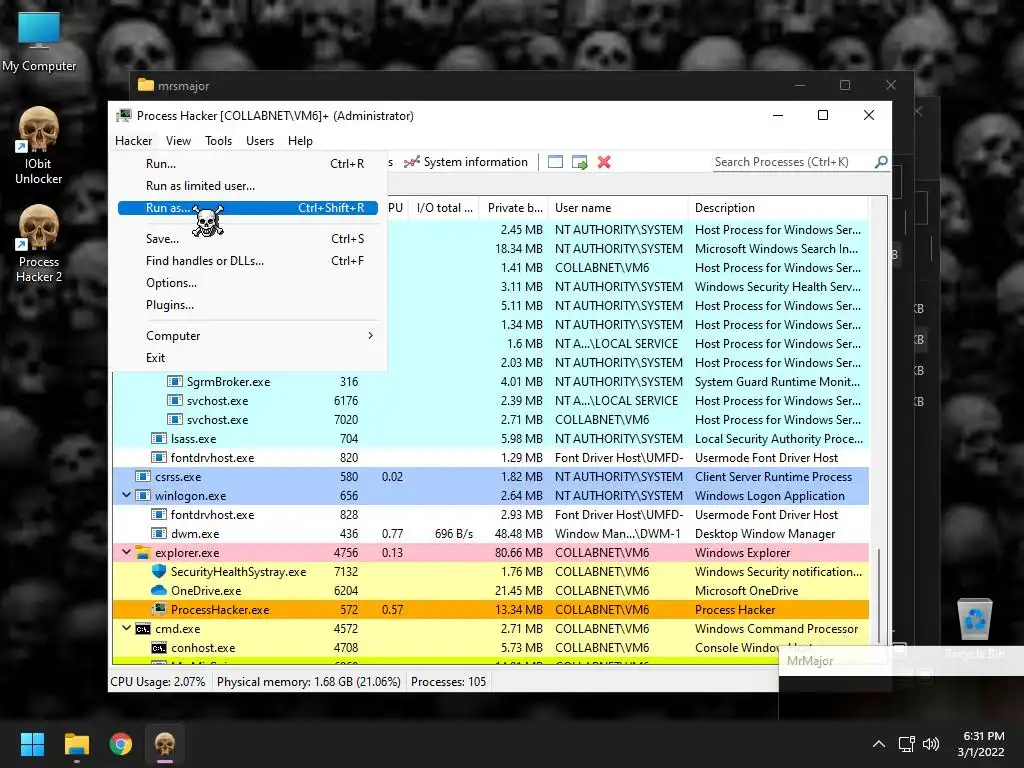Open the My Computer desktop icon

point(39,40)
